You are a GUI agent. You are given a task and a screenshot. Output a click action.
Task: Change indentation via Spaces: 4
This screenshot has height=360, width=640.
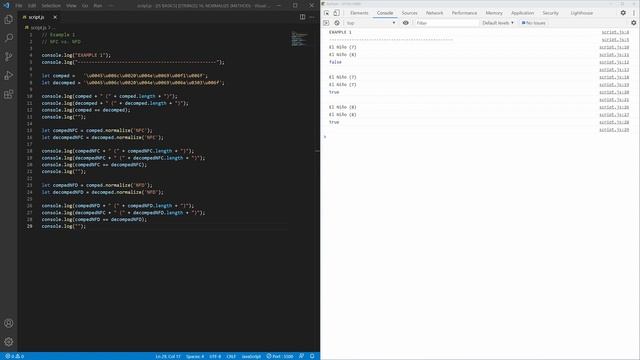(195, 356)
